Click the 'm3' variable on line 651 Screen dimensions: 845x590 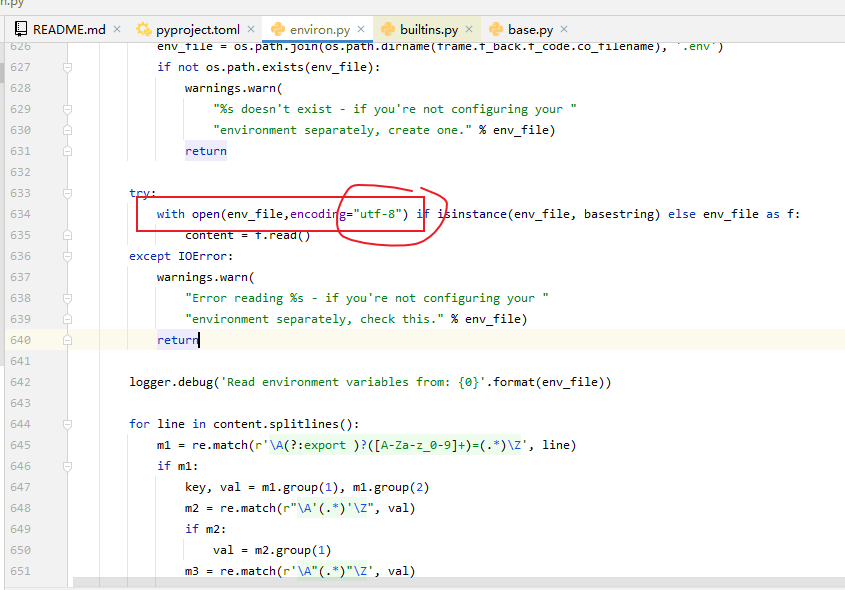coord(192,572)
